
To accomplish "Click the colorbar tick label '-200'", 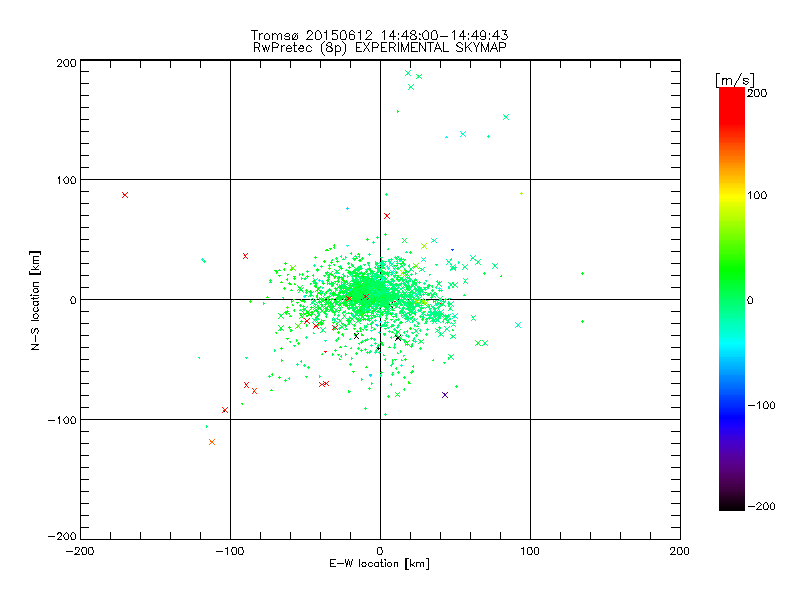I will click(761, 506).
